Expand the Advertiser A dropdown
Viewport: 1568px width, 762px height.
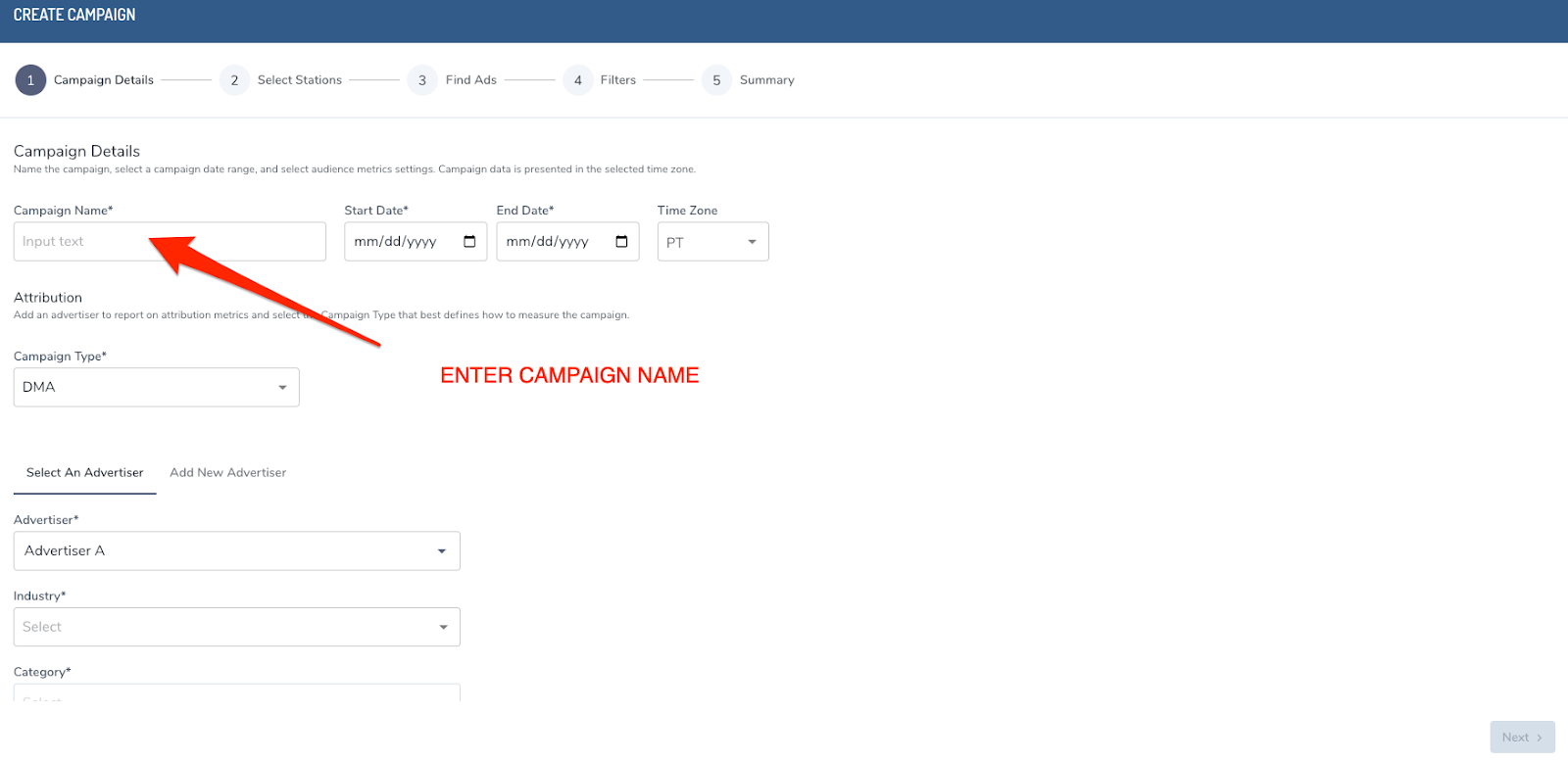pyautogui.click(x=236, y=550)
